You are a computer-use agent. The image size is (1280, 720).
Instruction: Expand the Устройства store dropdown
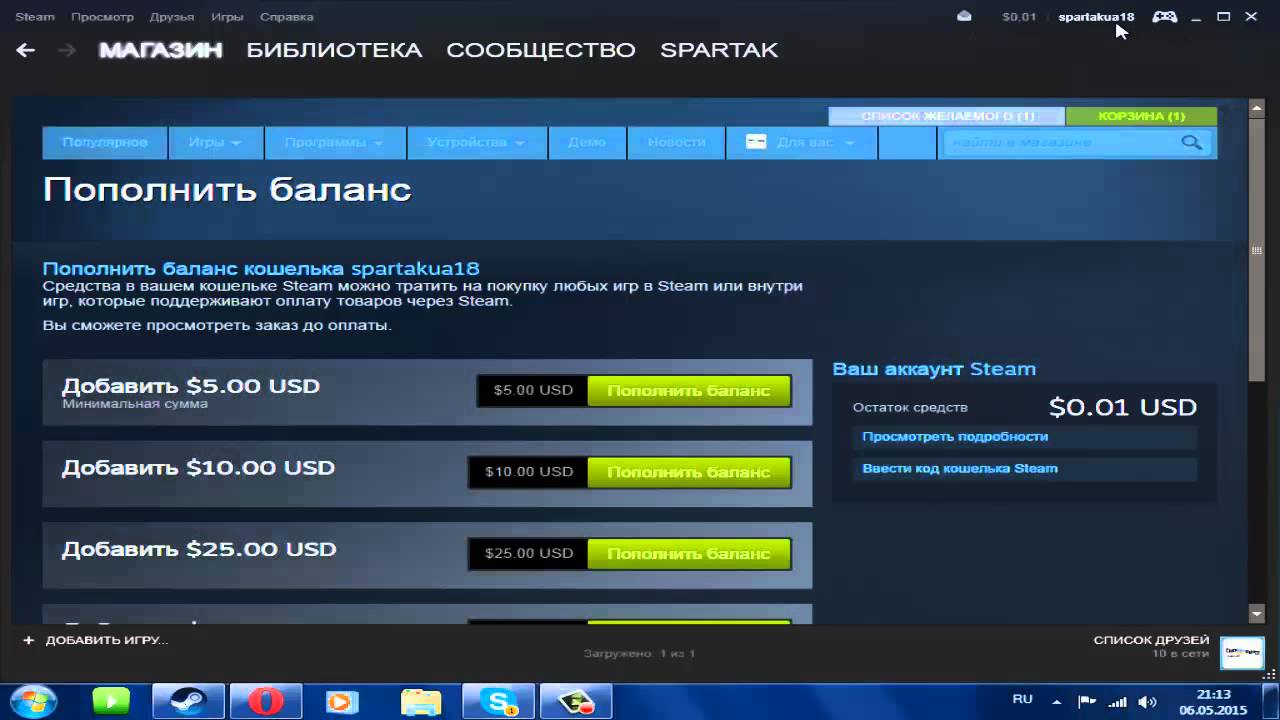point(477,143)
